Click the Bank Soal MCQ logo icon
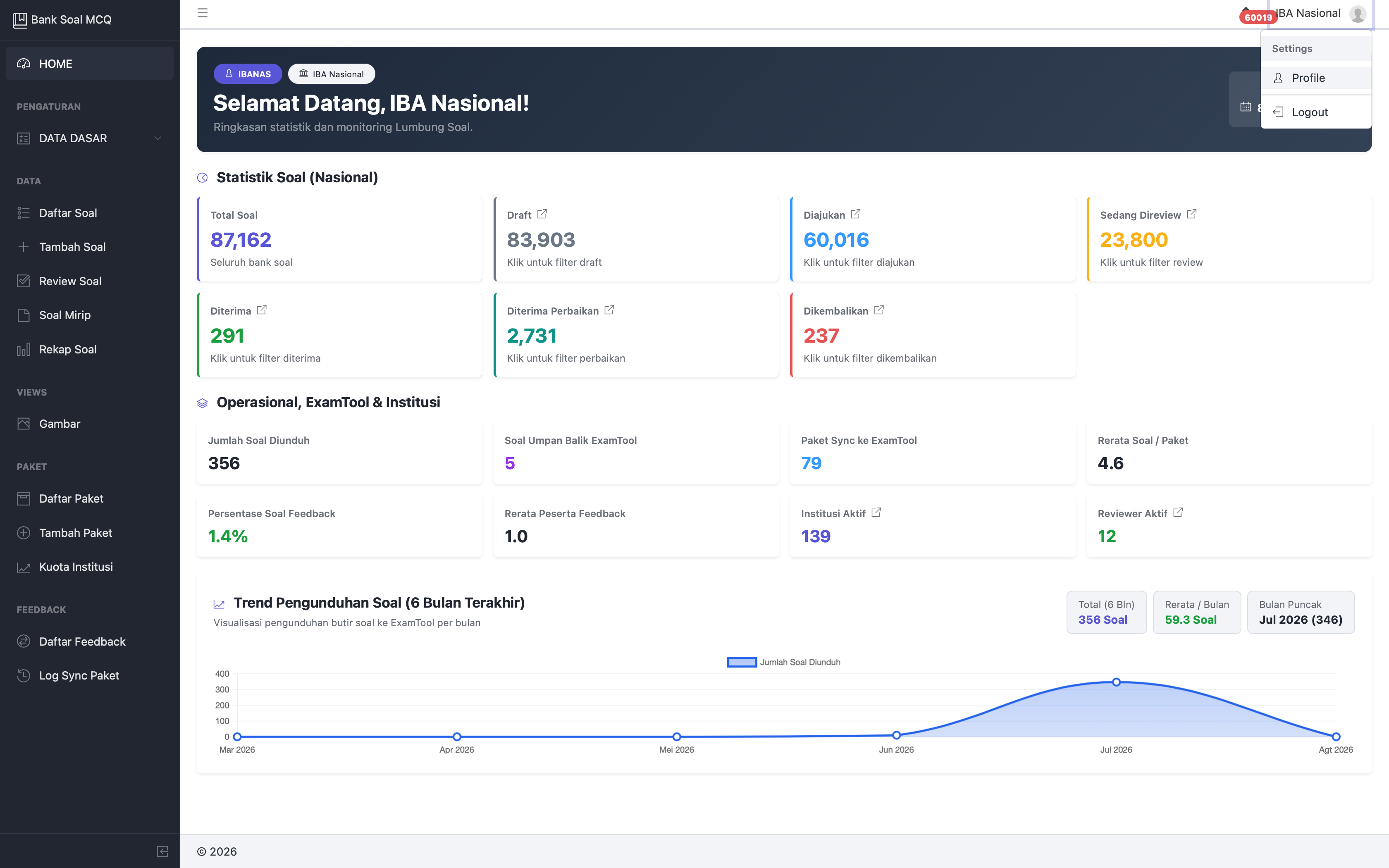Viewport: 1389px width, 868px height. click(19, 19)
